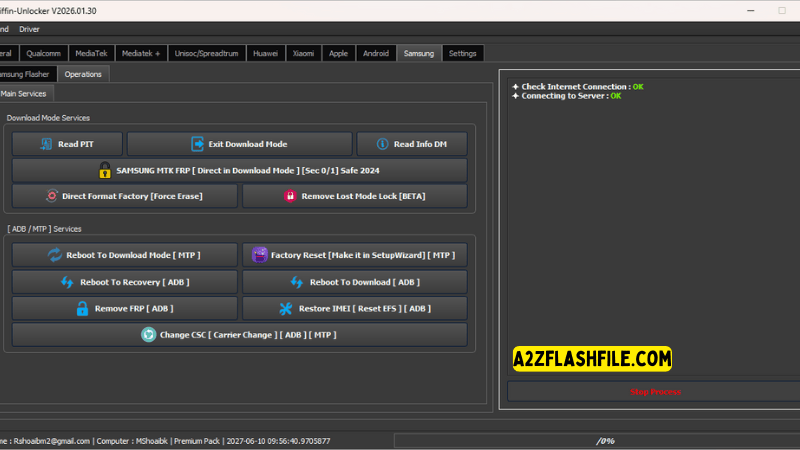
Task: Click the red Remove Lost Mode Lock icon
Action: pos(290,196)
